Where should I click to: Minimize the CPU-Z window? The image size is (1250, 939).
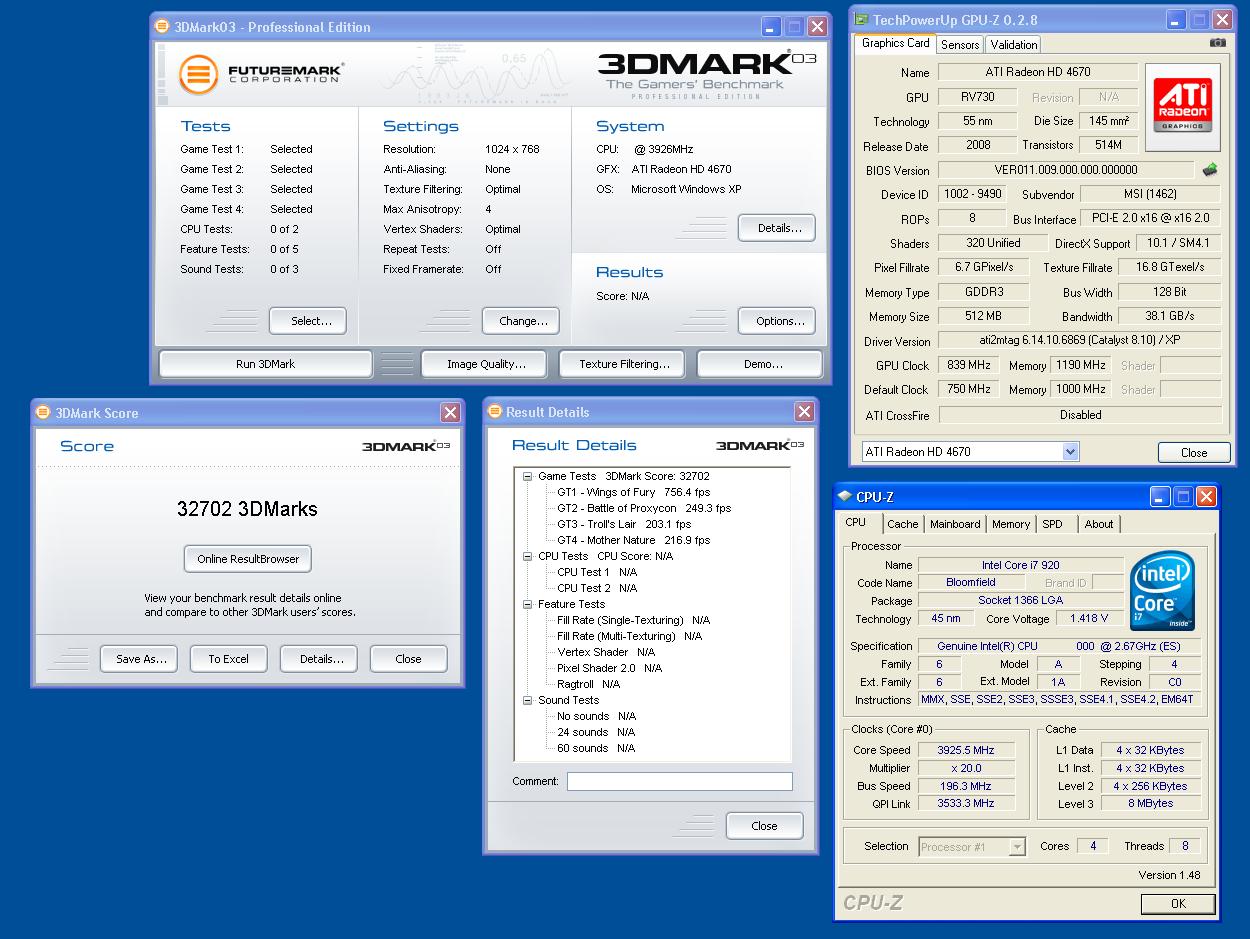(x=1160, y=497)
